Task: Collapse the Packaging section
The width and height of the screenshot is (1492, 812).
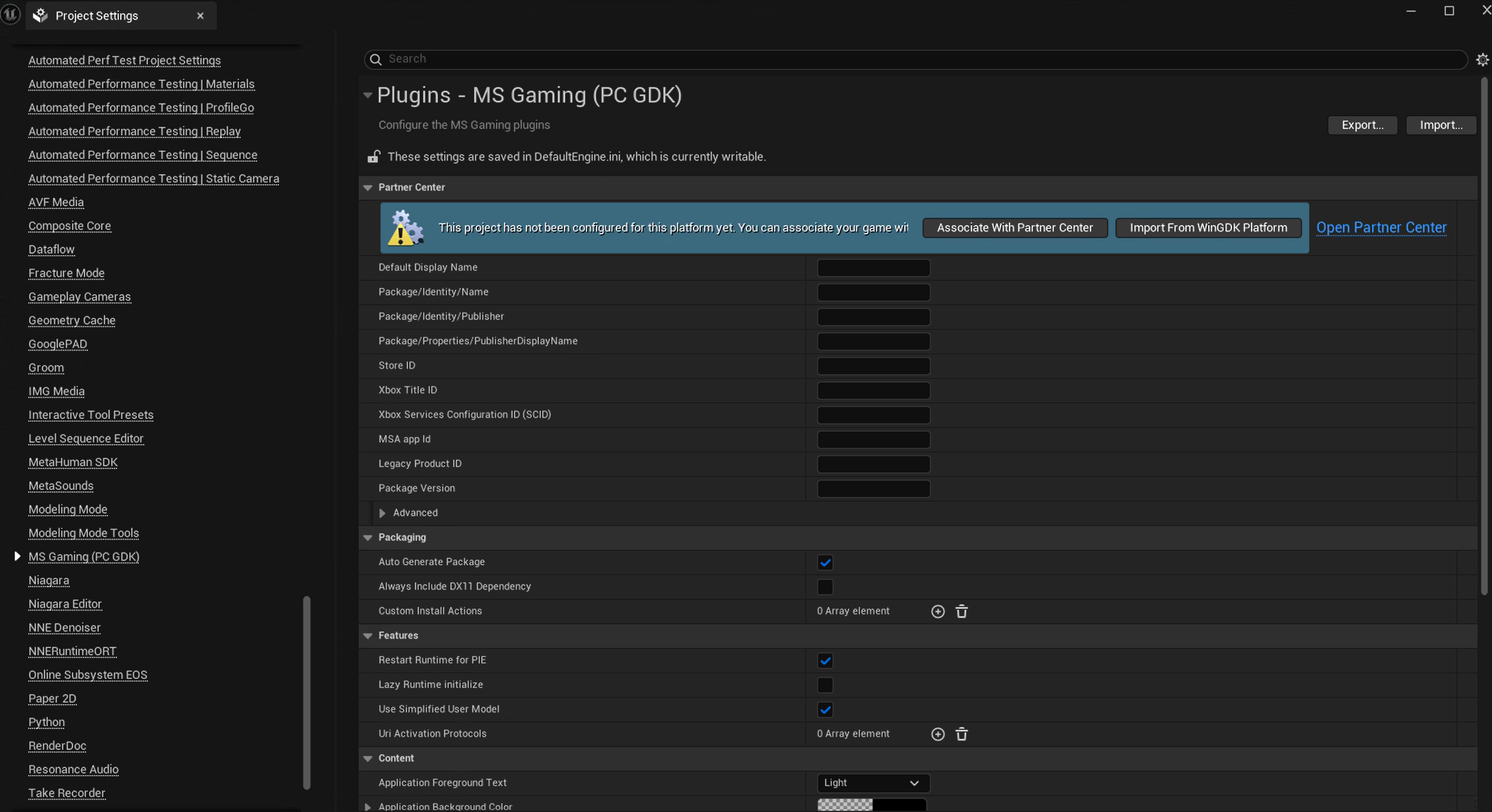Action: (368, 537)
